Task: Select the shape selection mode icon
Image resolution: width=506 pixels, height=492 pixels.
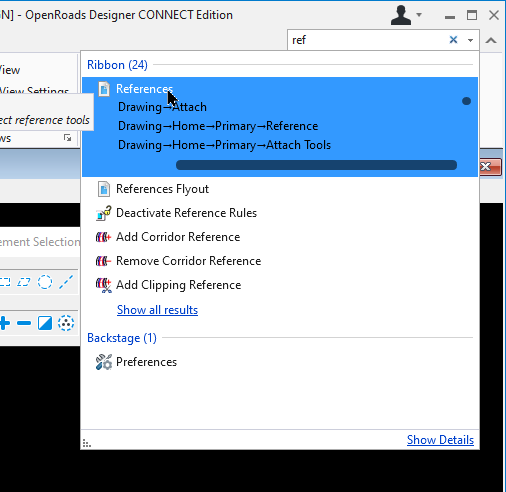Action: (x=24, y=282)
